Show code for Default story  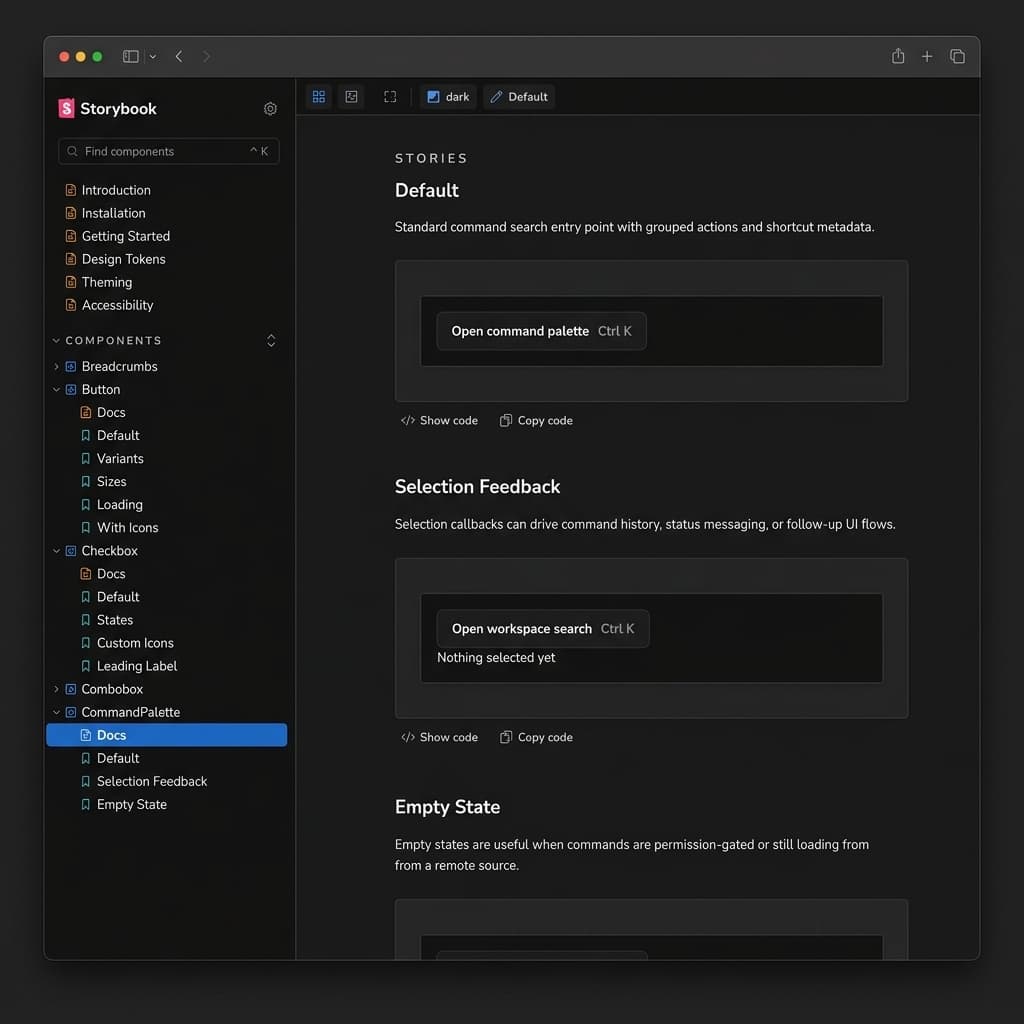coord(440,421)
